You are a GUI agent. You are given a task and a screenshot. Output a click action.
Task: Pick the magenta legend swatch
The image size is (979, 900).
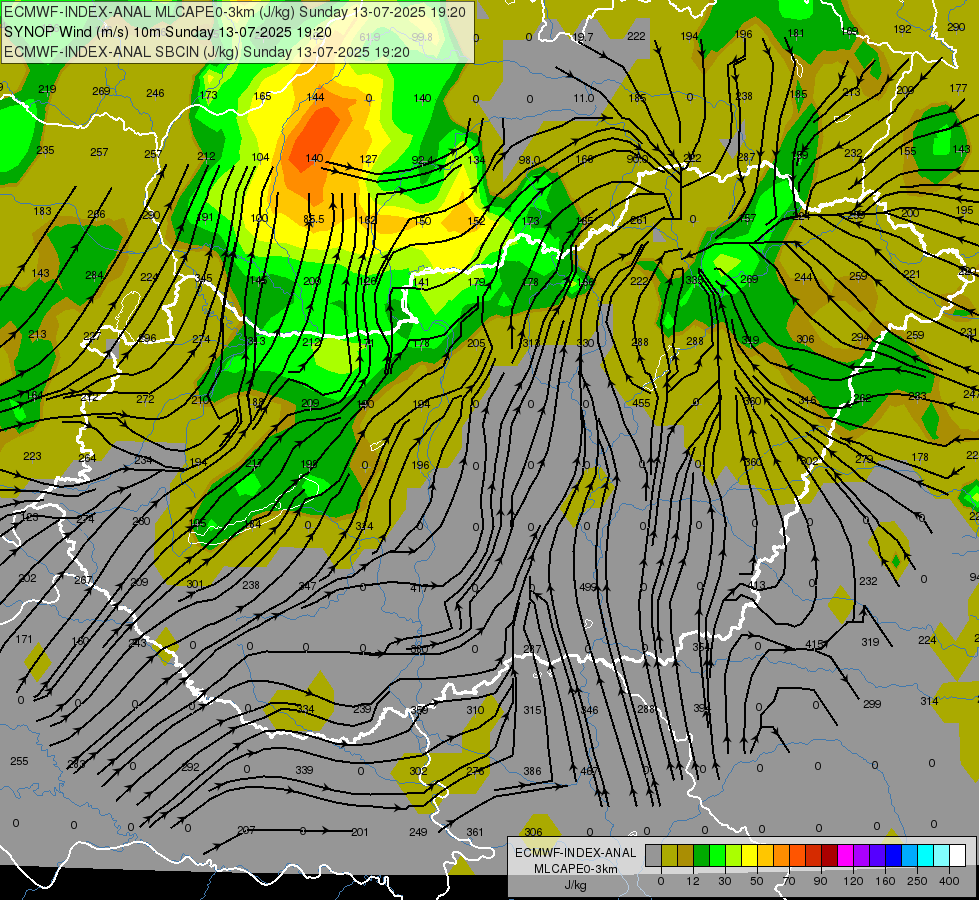(846, 855)
